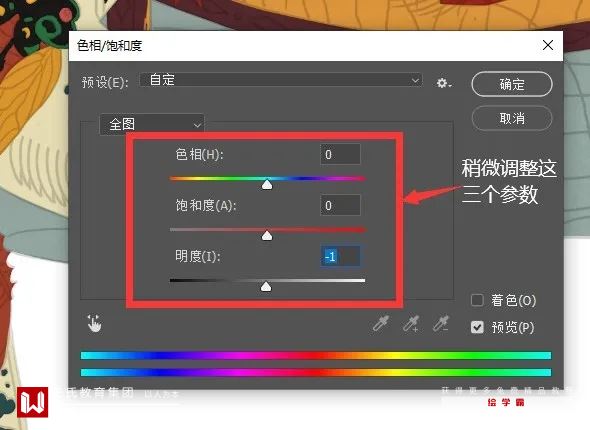Viewport: 590px width, 430px height.
Task: Click the 色相(H): label
Action: tap(199, 154)
